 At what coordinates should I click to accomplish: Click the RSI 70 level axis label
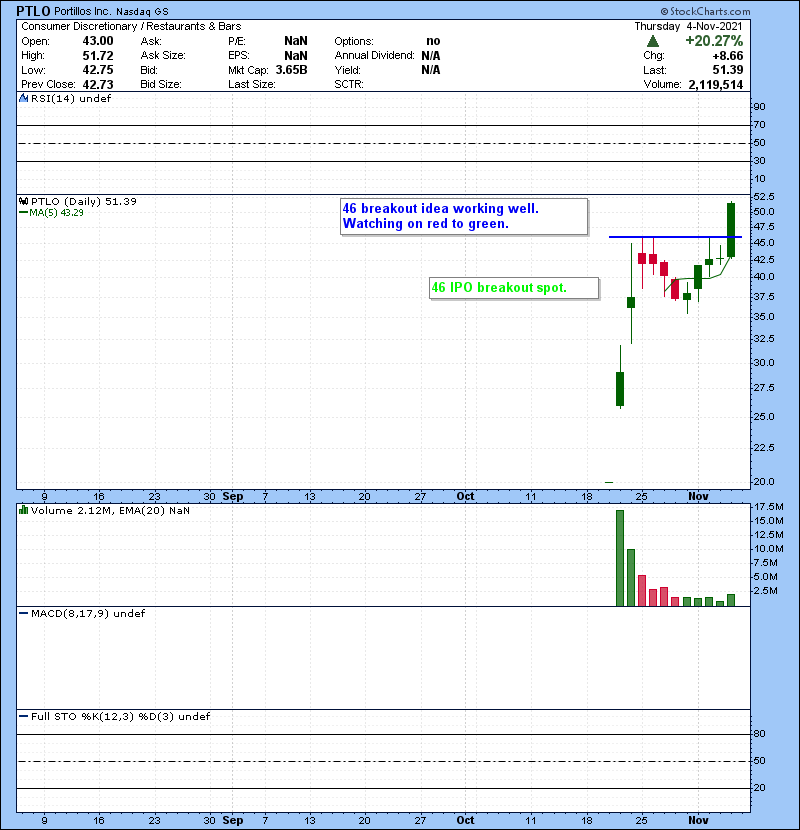click(x=760, y=125)
